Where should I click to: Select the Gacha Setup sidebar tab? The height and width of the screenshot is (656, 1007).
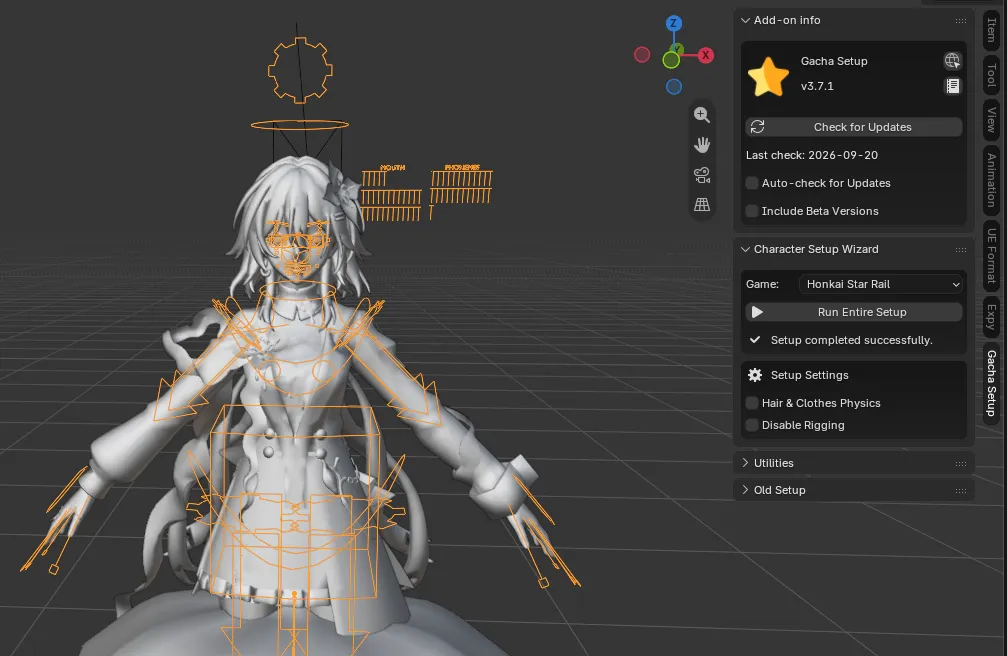pyautogui.click(x=992, y=384)
